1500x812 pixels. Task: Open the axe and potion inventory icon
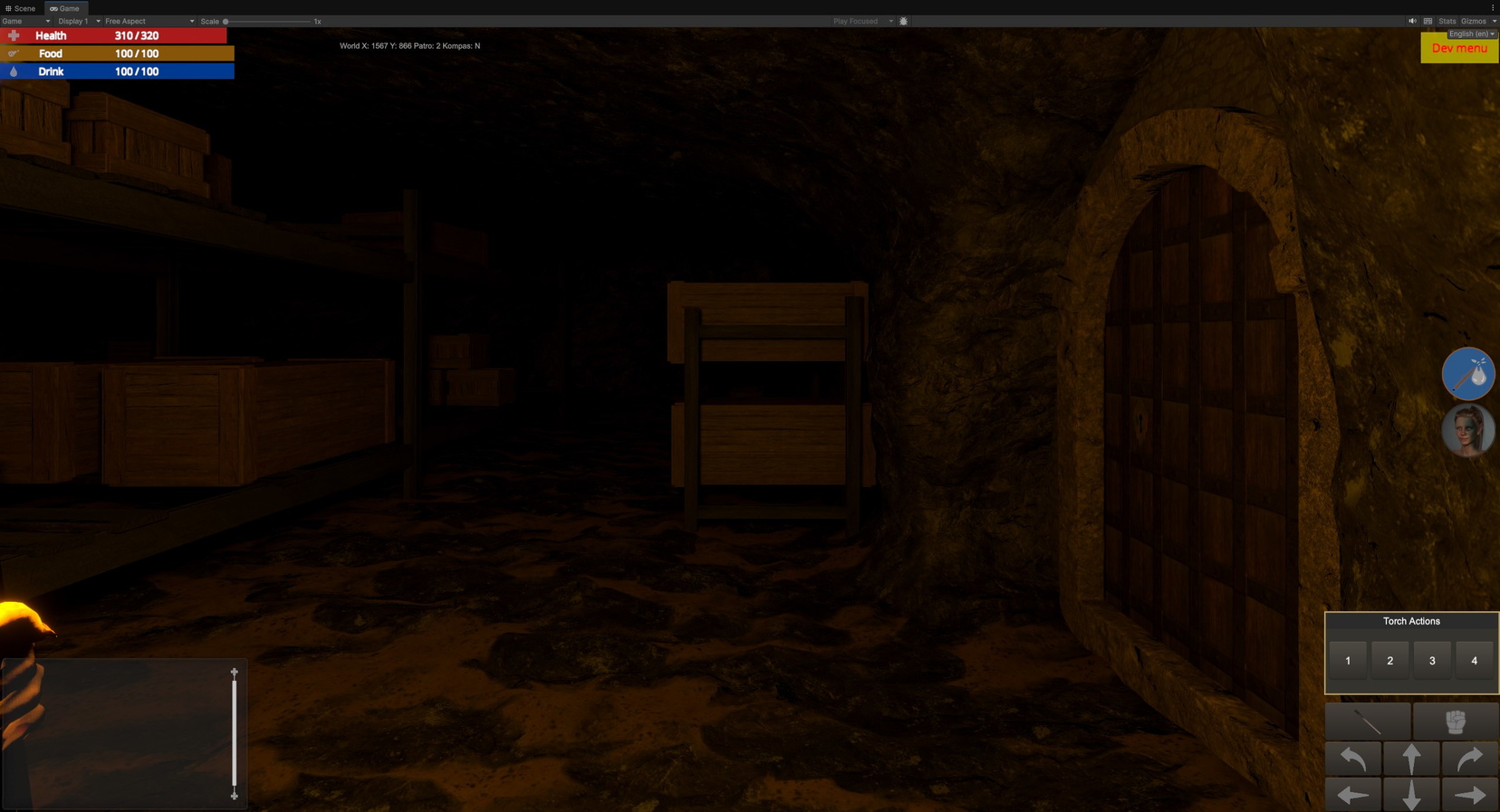(1467, 374)
